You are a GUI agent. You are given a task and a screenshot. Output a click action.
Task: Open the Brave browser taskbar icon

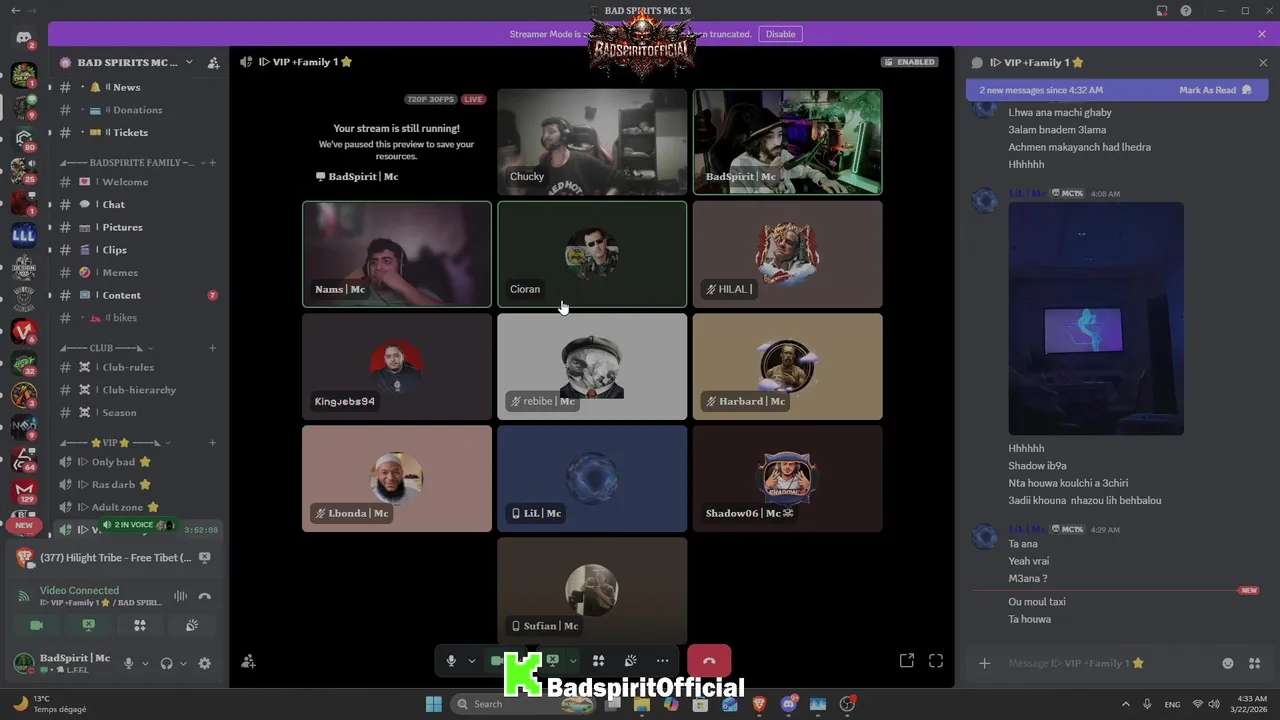(759, 704)
